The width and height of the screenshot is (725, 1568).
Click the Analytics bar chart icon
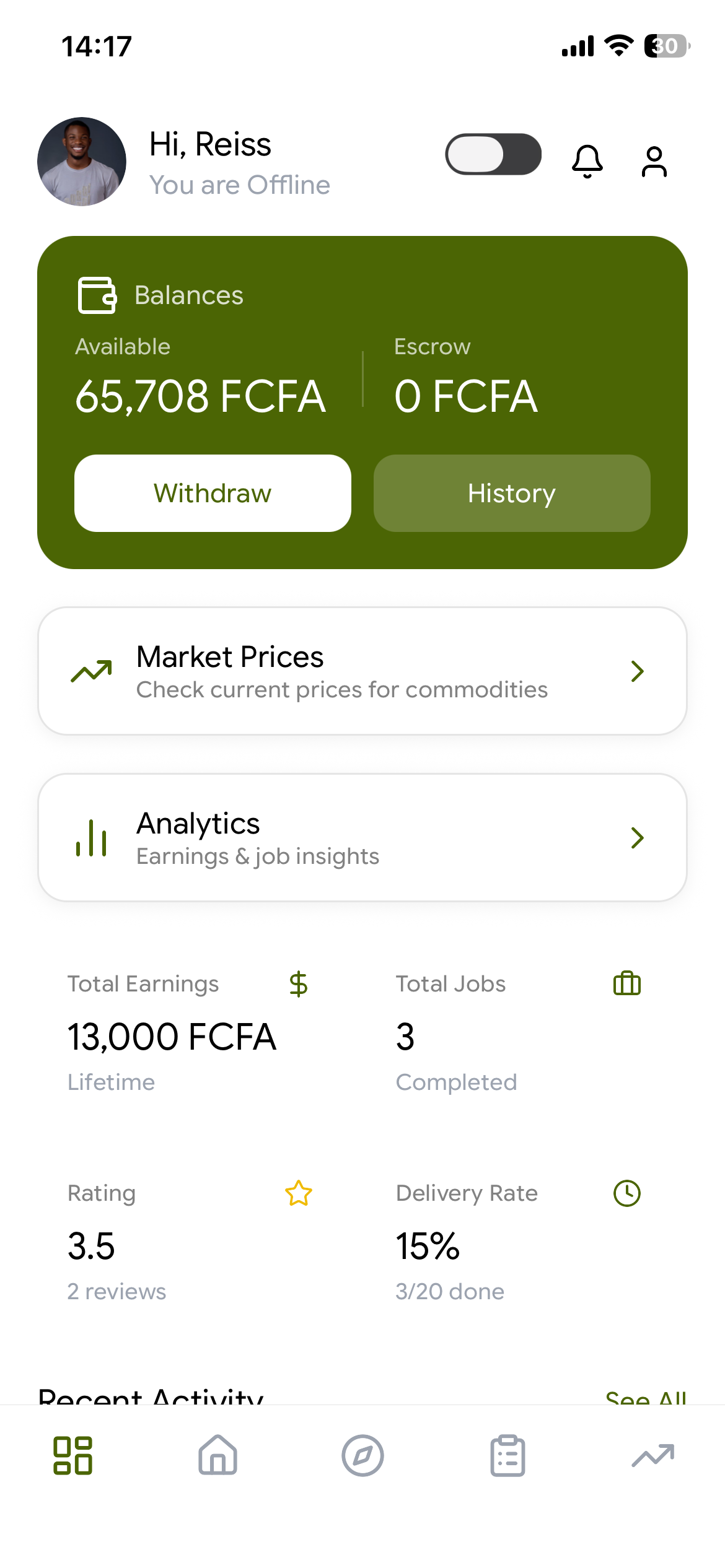click(92, 838)
